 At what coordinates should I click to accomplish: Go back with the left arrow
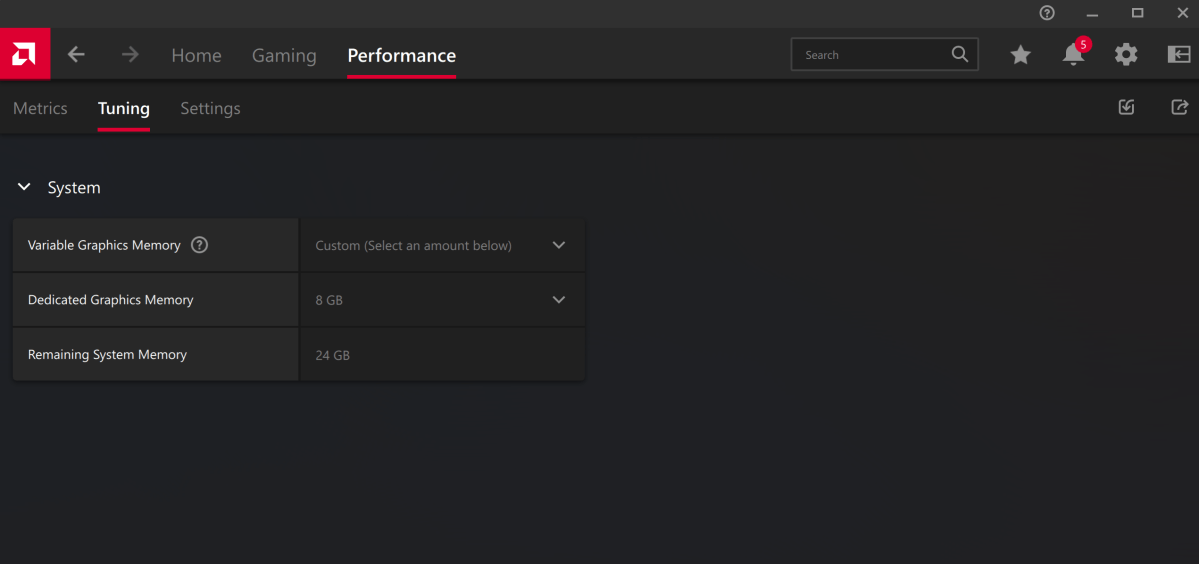point(76,54)
